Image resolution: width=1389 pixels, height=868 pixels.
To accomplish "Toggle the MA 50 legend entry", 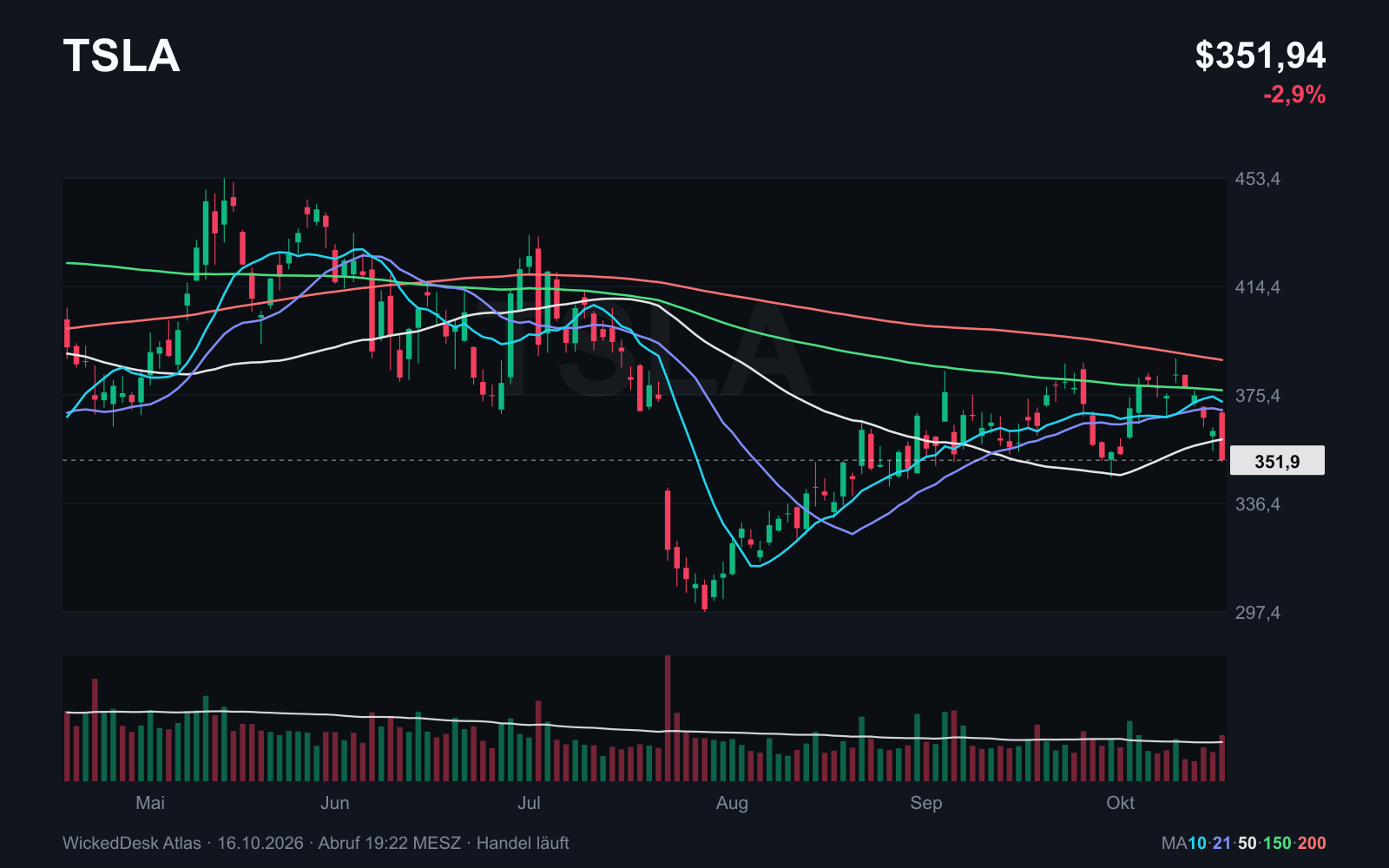I will (1247, 843).
